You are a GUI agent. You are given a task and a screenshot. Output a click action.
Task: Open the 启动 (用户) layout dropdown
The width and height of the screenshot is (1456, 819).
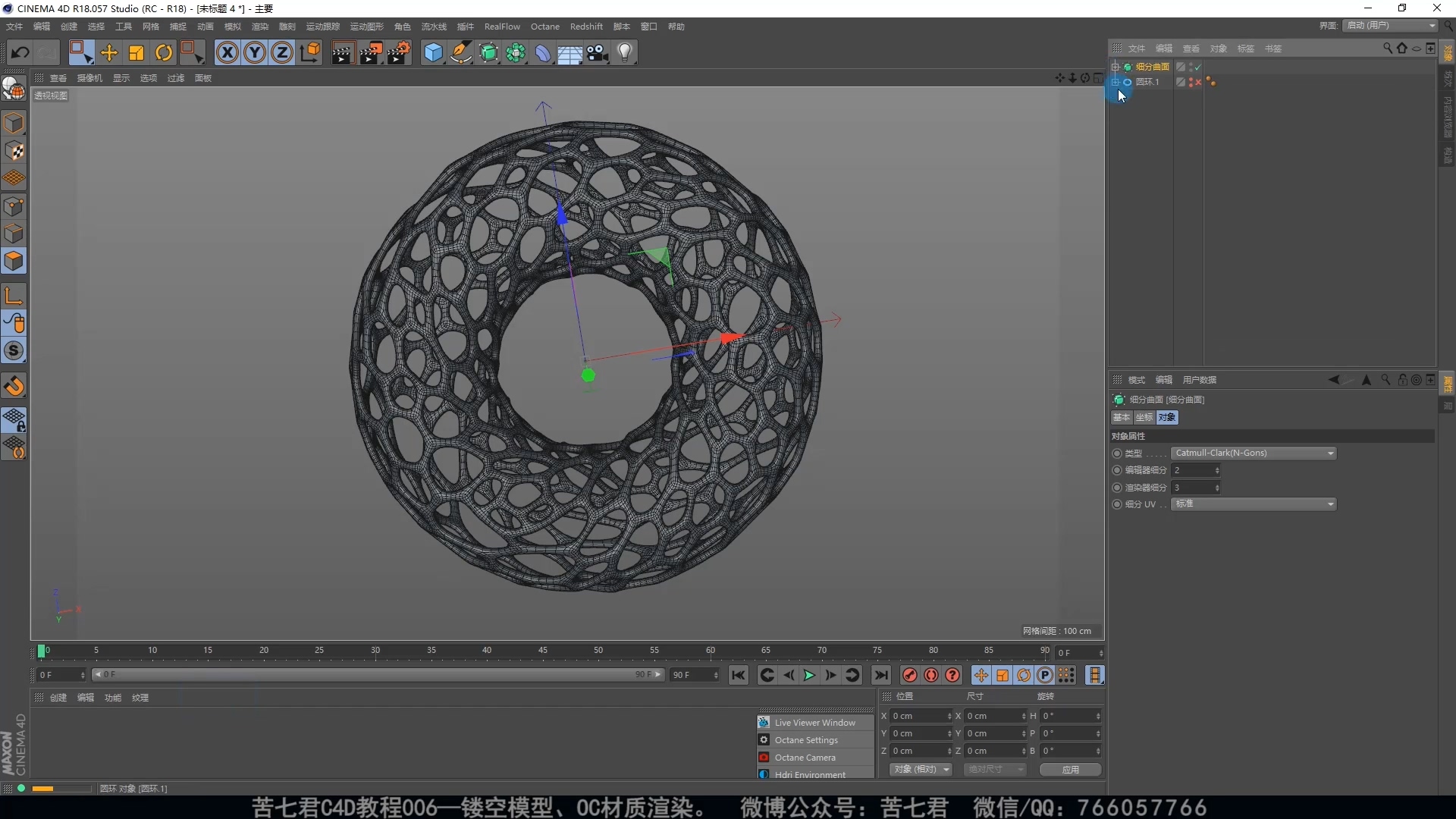(1390, 26)
